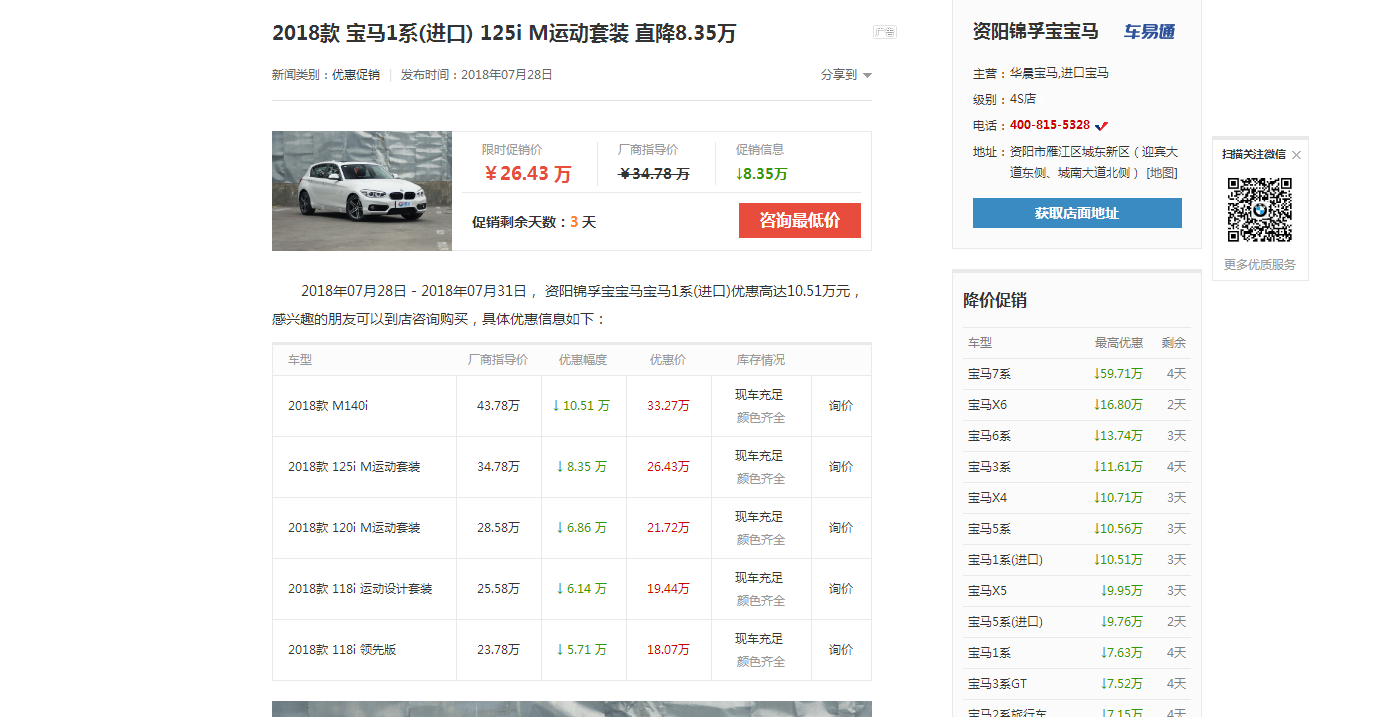The height and width of the screenshot is (717, 1390).
Task: Open the [地图] map link
Action: pos(1161,173)
